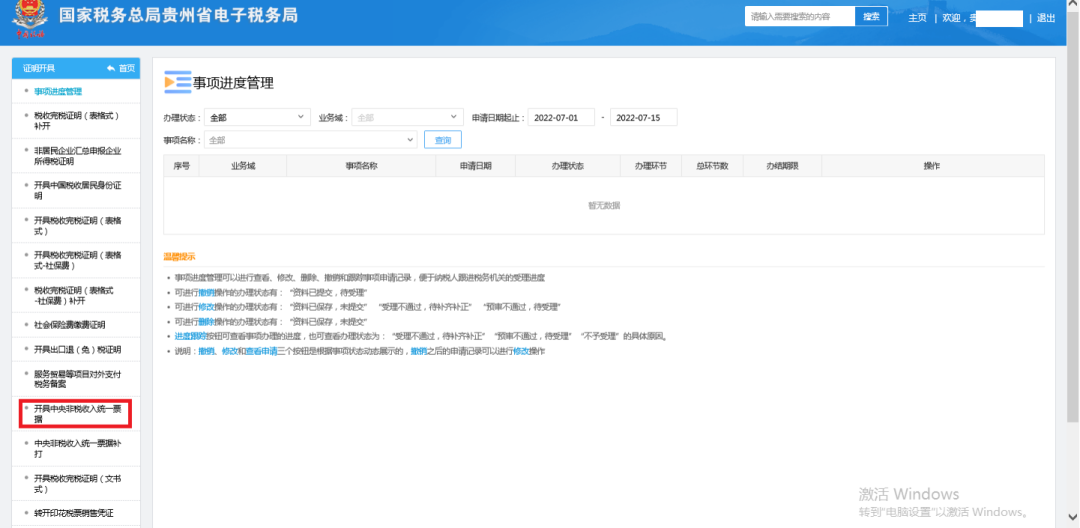Image resolution: width=1080 pixels, height=528 pixels.
Task: Open the end date field 2022-07-15
Action: pos(643,117)
